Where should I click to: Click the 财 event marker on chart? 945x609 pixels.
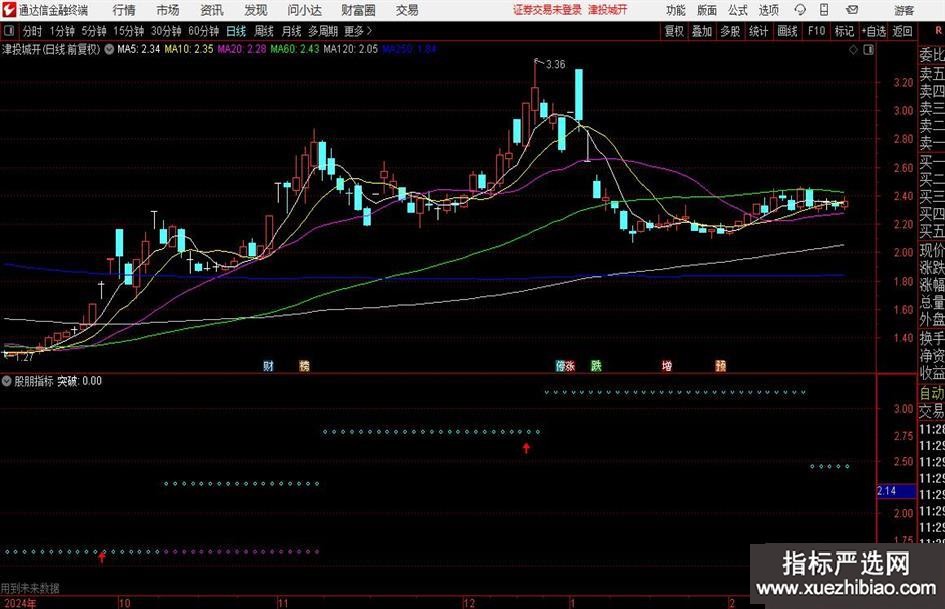[269, 365]
